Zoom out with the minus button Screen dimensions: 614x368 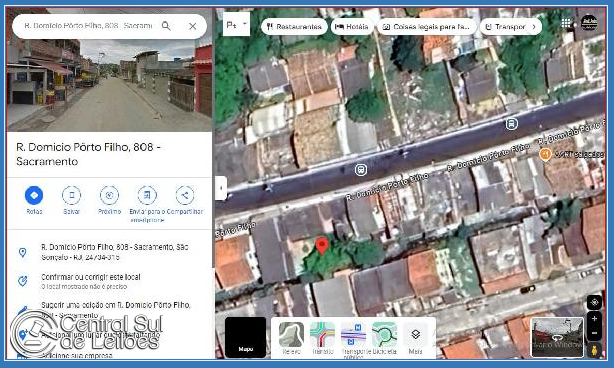tap(594, 333)
